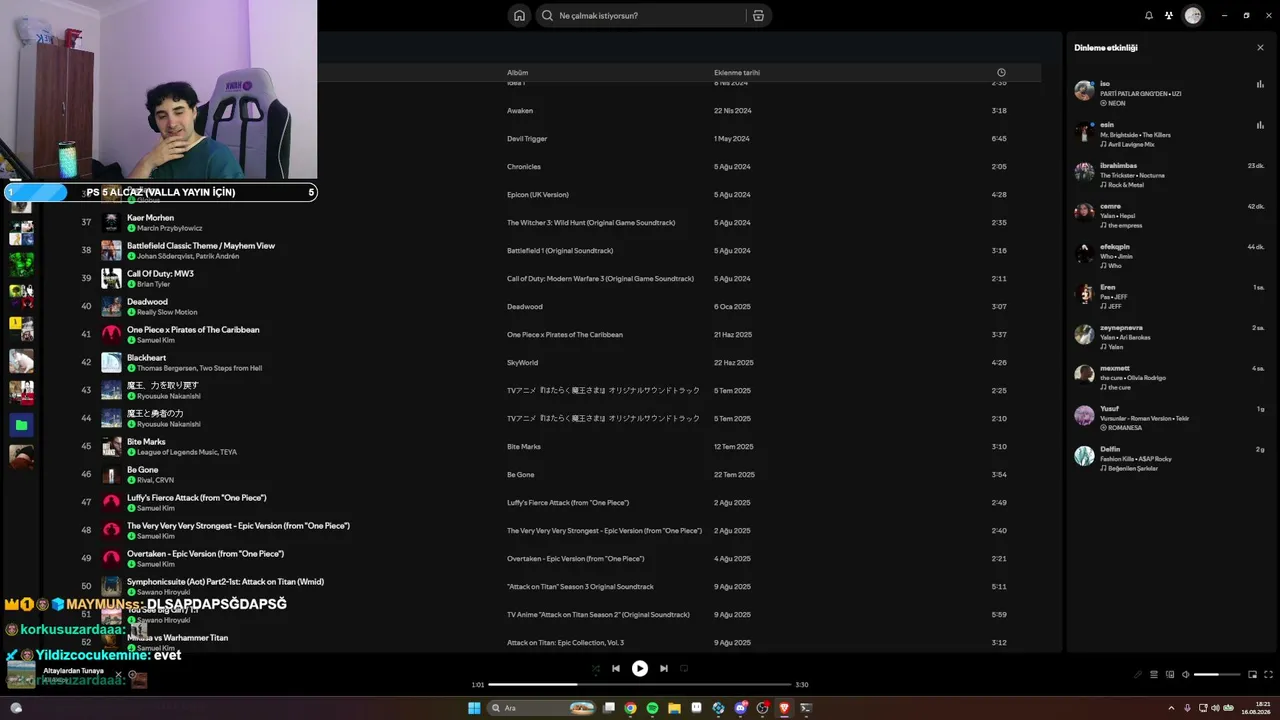Select the track Overtaken - Epic Version
This screenshot has height=720, width=1280.
click(205, 554)
